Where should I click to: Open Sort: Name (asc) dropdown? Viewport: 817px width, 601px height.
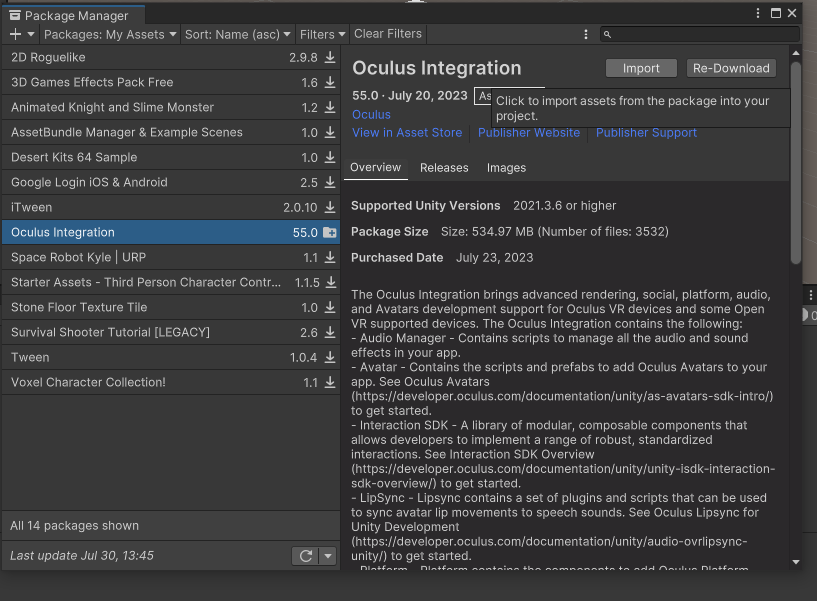tap(238, 34)
